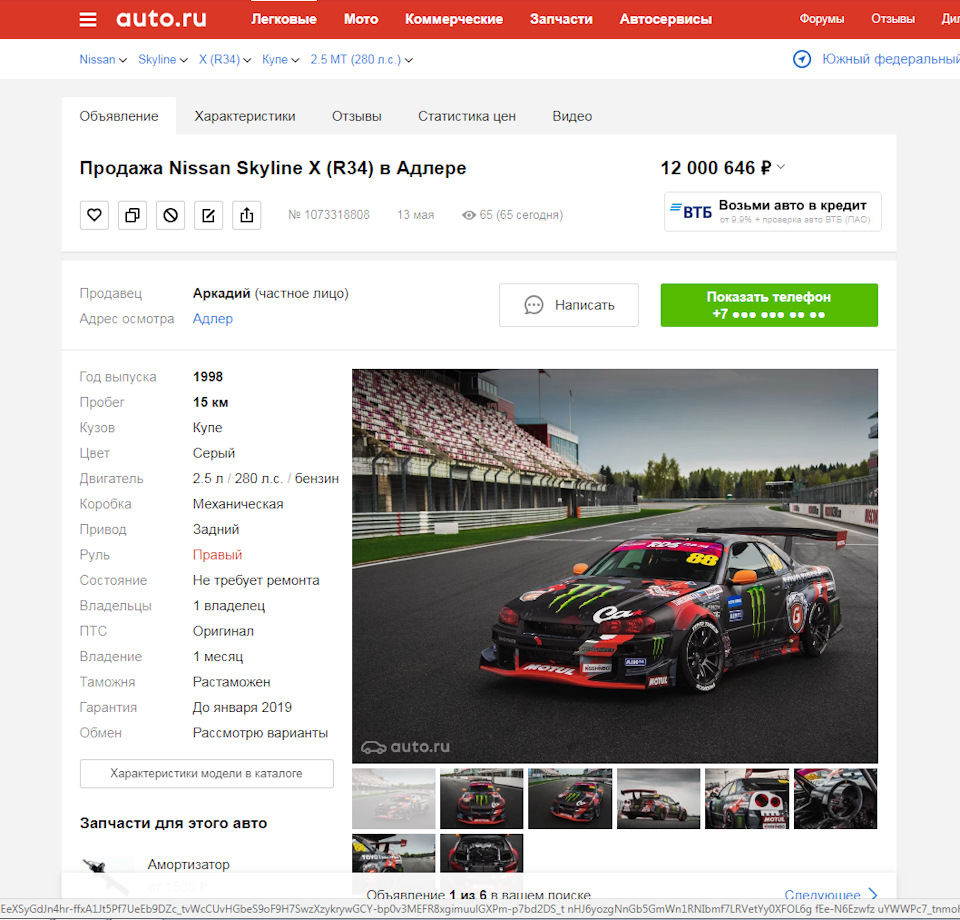Click the compare (stacked squares) icon

coord(132,215)
